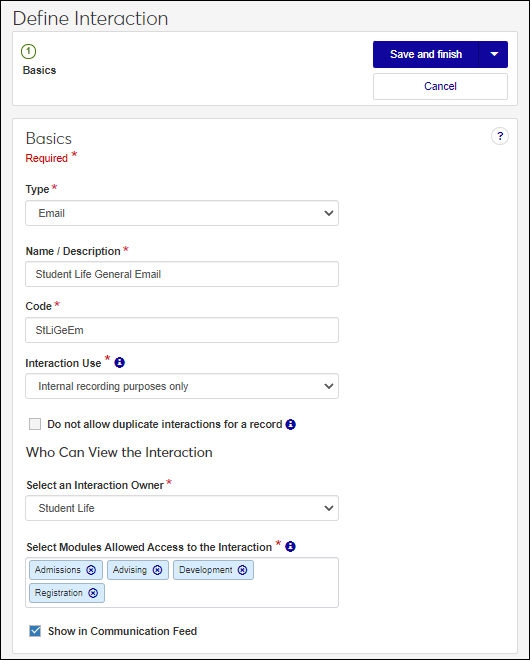The width and height of the screenshot is (530, 660).
Task: Click the Name / Description input field
Action: point(182,274)
